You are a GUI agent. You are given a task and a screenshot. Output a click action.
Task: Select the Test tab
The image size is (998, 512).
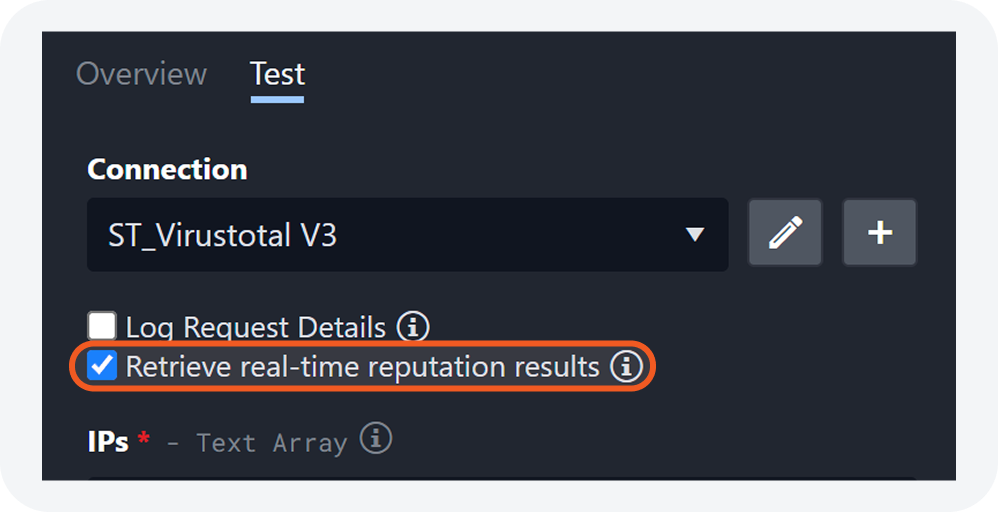click(x=277, y=74)
